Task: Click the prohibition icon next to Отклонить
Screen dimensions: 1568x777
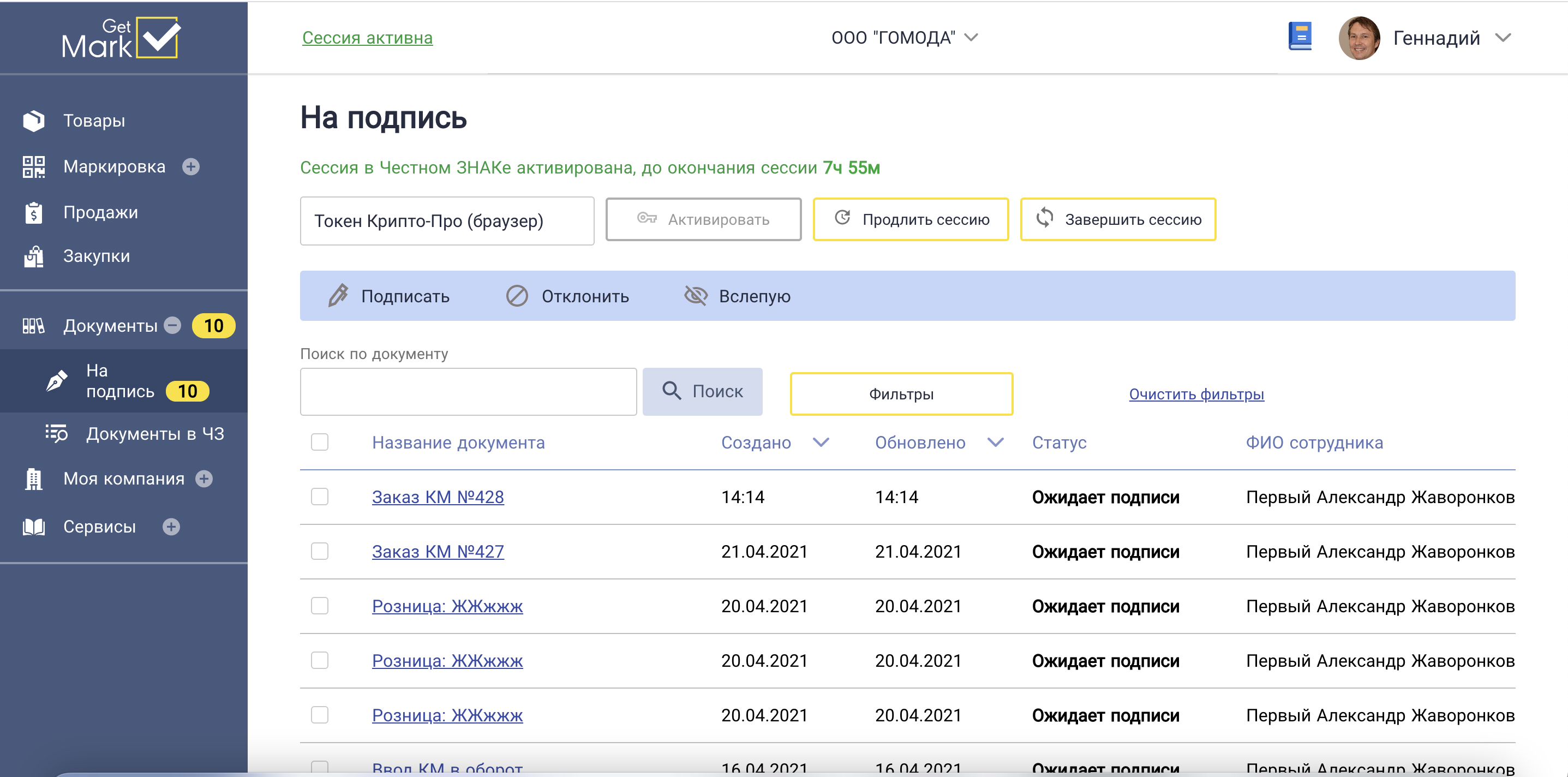Action: point(517,296)
